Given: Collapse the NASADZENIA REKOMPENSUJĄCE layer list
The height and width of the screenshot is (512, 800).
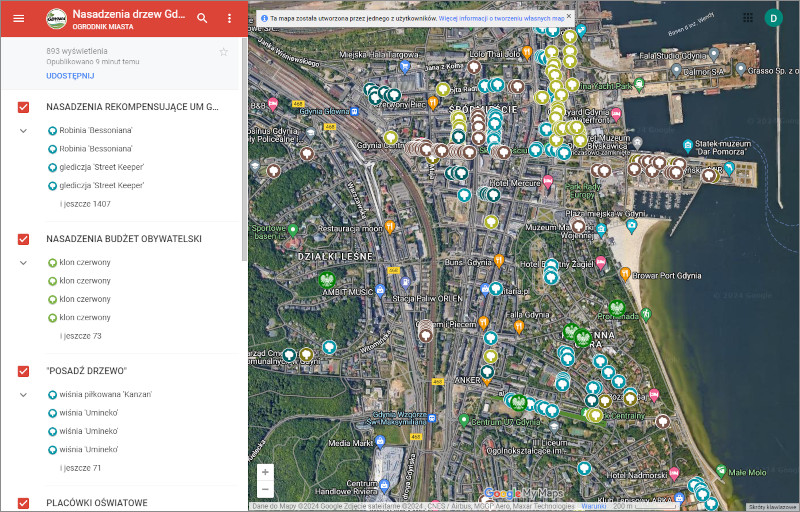Looking at the screenshot, I should [23, 131].
